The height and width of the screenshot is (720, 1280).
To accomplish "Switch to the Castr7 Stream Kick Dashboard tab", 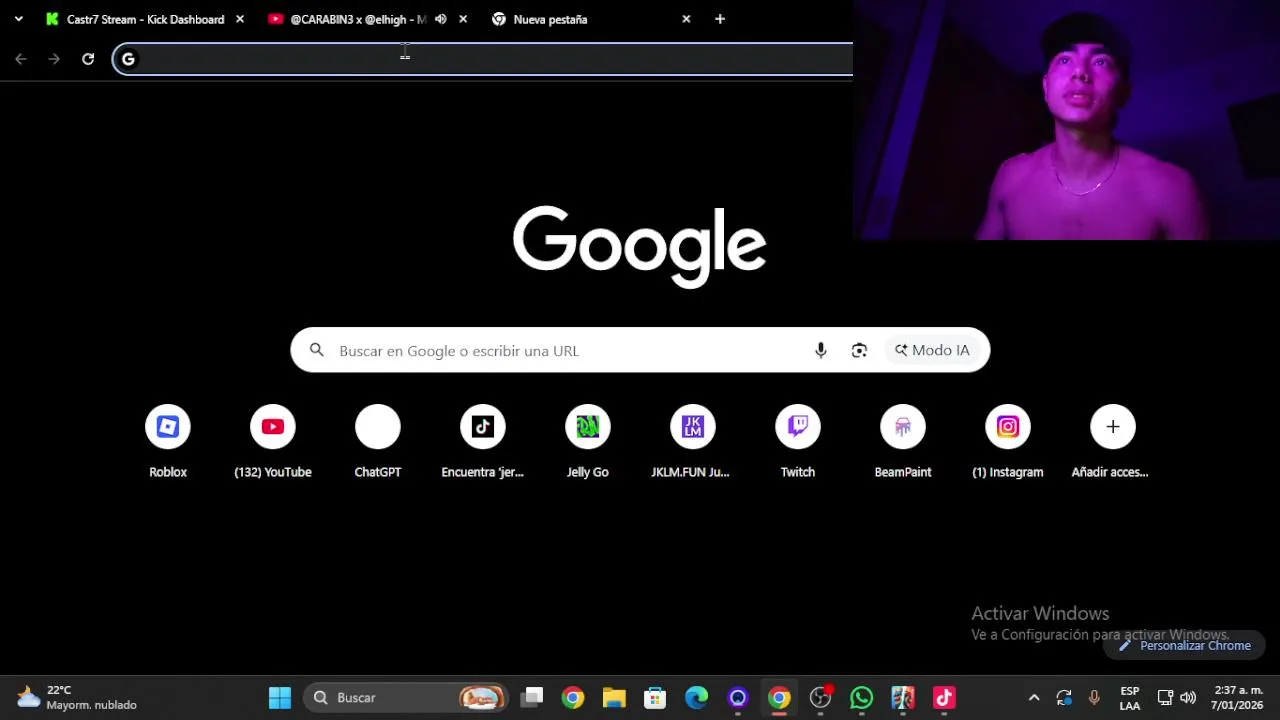I will (x=145, y=19).
